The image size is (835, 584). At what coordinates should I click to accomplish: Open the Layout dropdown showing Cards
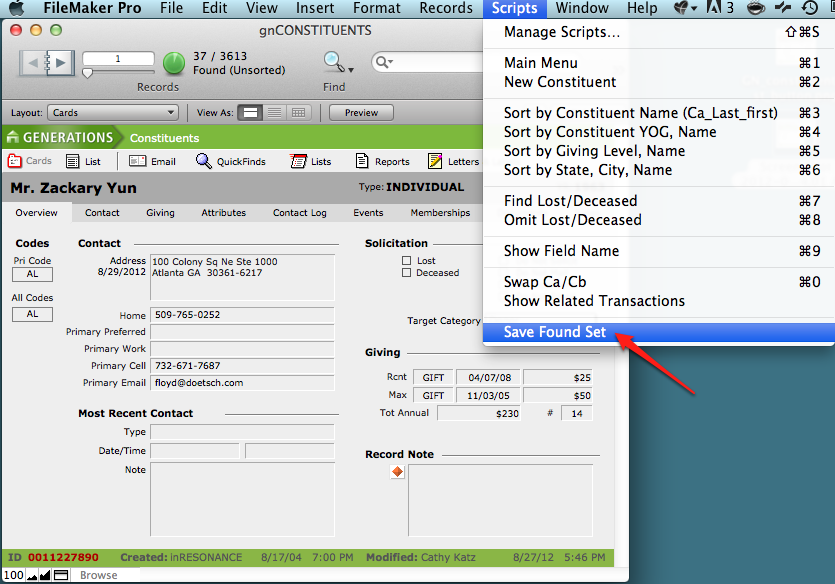(114, 113)
